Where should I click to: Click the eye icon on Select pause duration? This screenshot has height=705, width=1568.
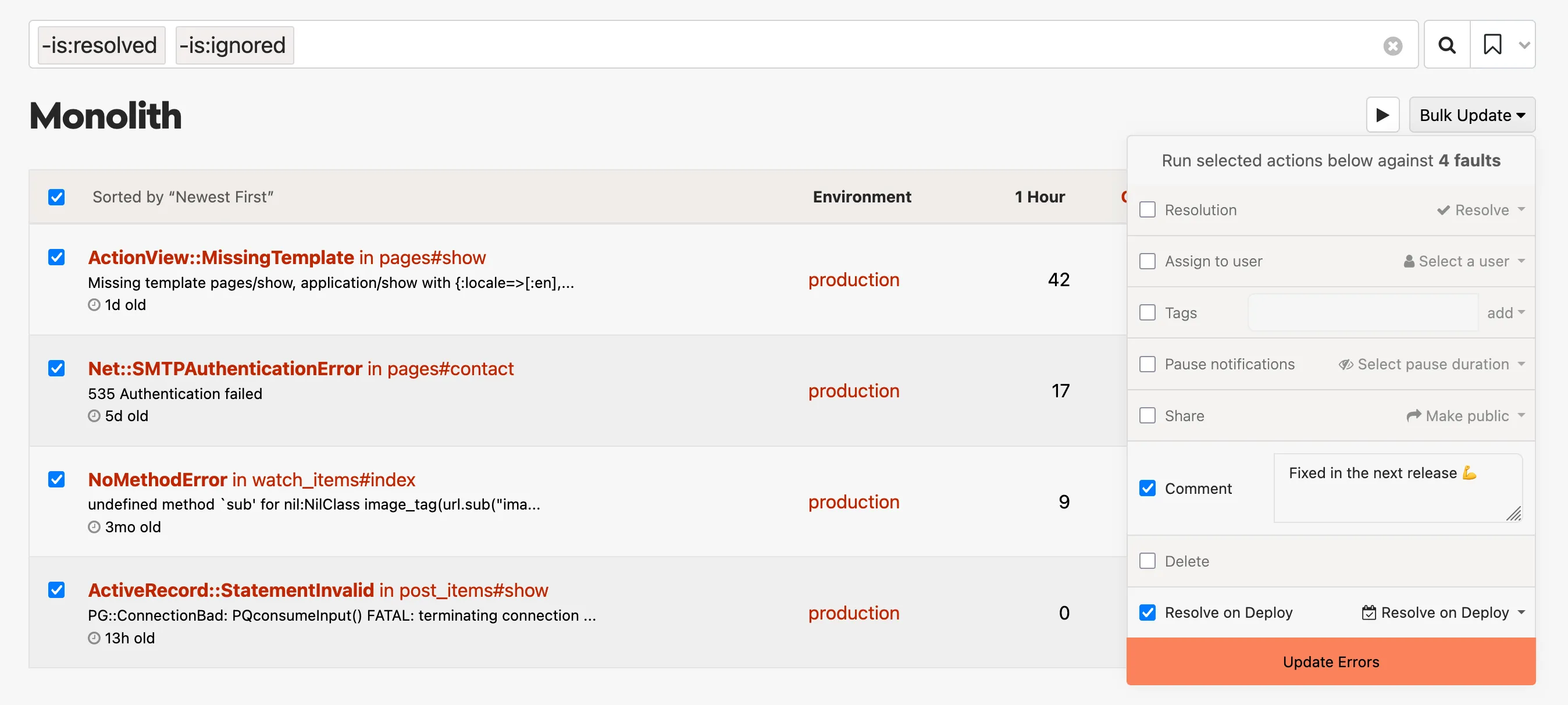click(1345, 364)
